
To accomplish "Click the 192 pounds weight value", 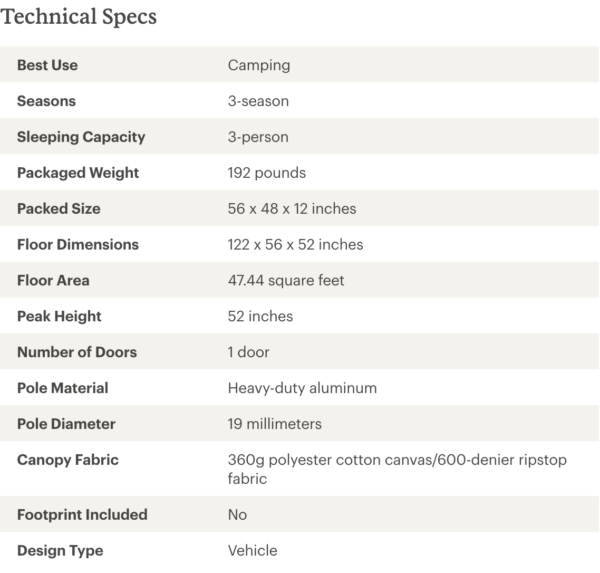I will click(267, 173).
